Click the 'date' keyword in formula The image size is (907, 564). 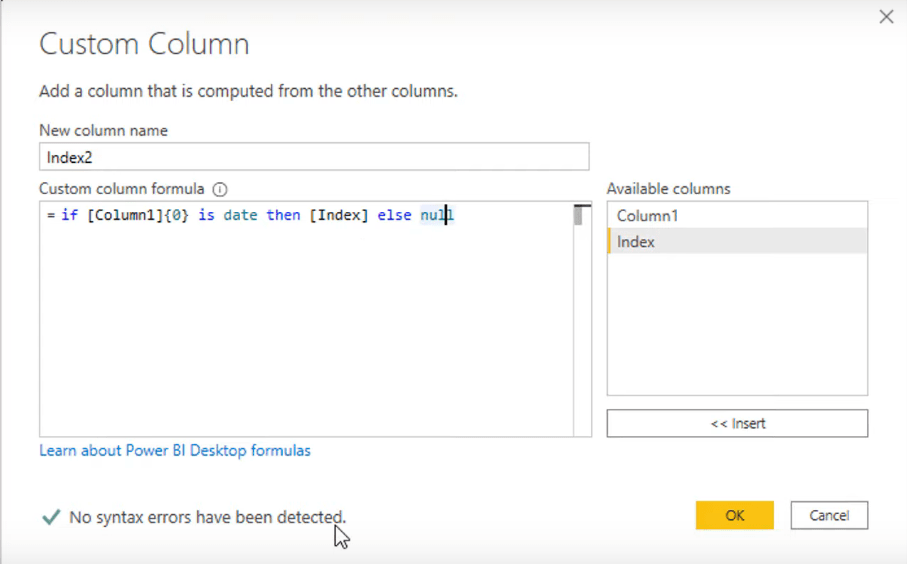[241, 215]
